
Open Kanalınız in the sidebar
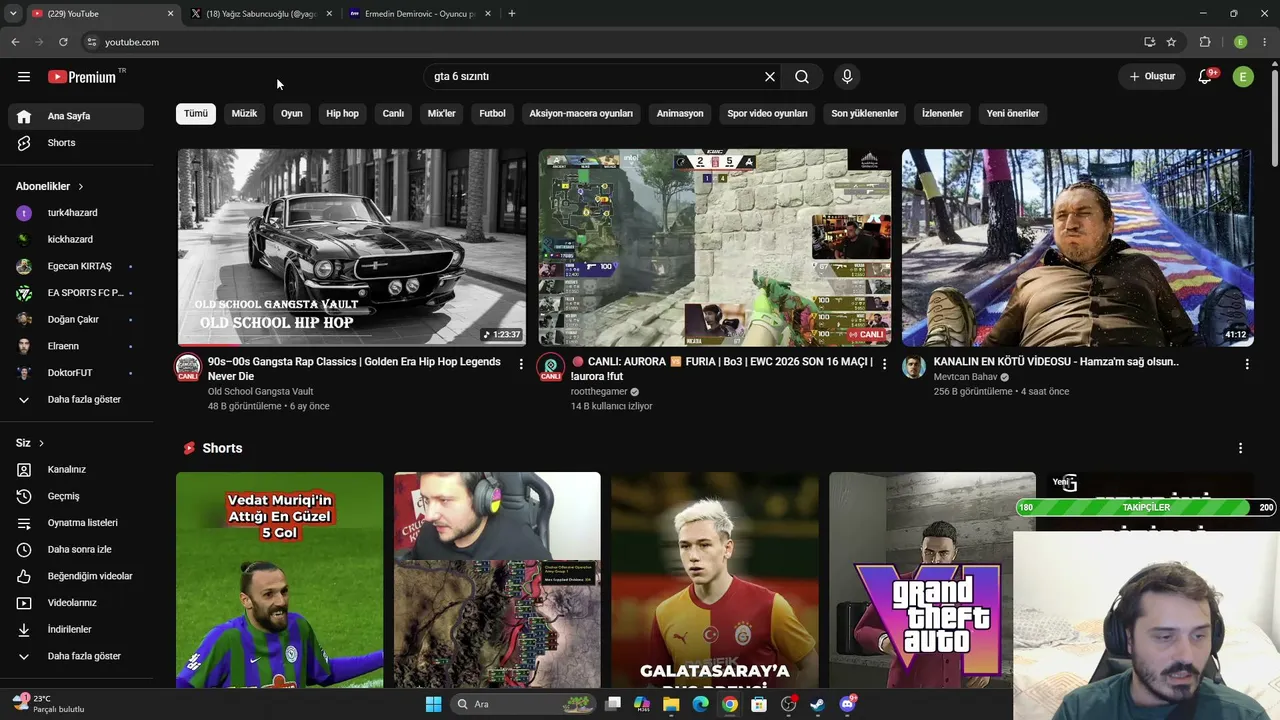point(76,469)
